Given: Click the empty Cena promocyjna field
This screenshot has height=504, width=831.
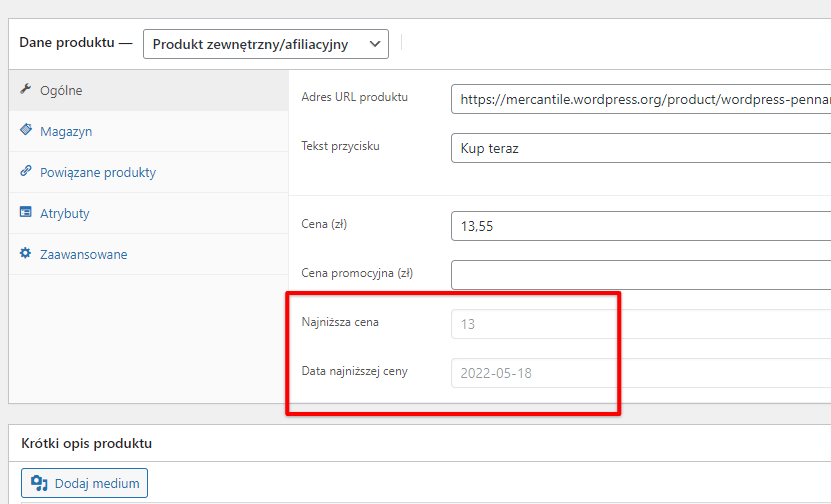Looking at the screenshot, I should [x=641, y=275].
